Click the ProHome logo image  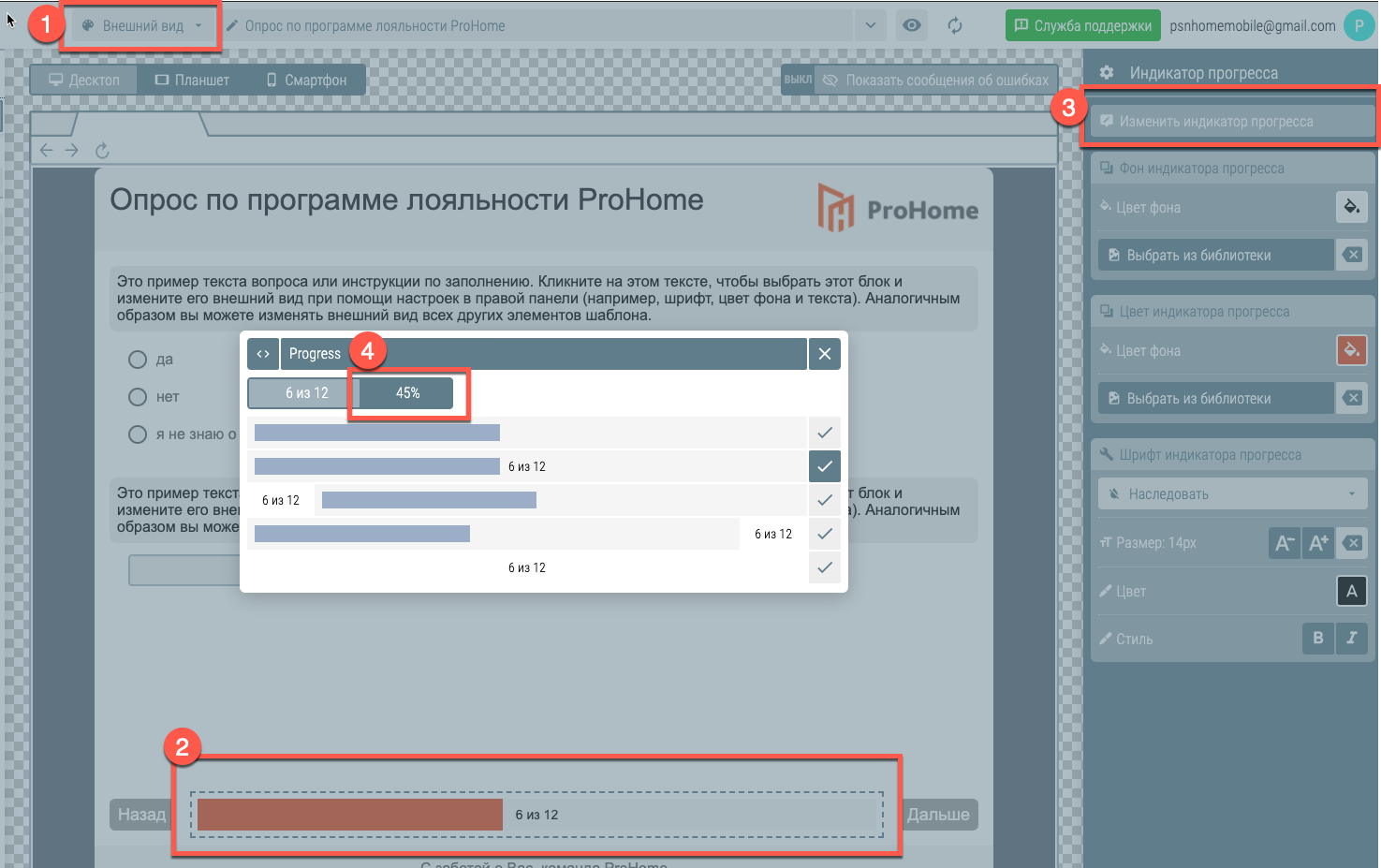point(898,207)
